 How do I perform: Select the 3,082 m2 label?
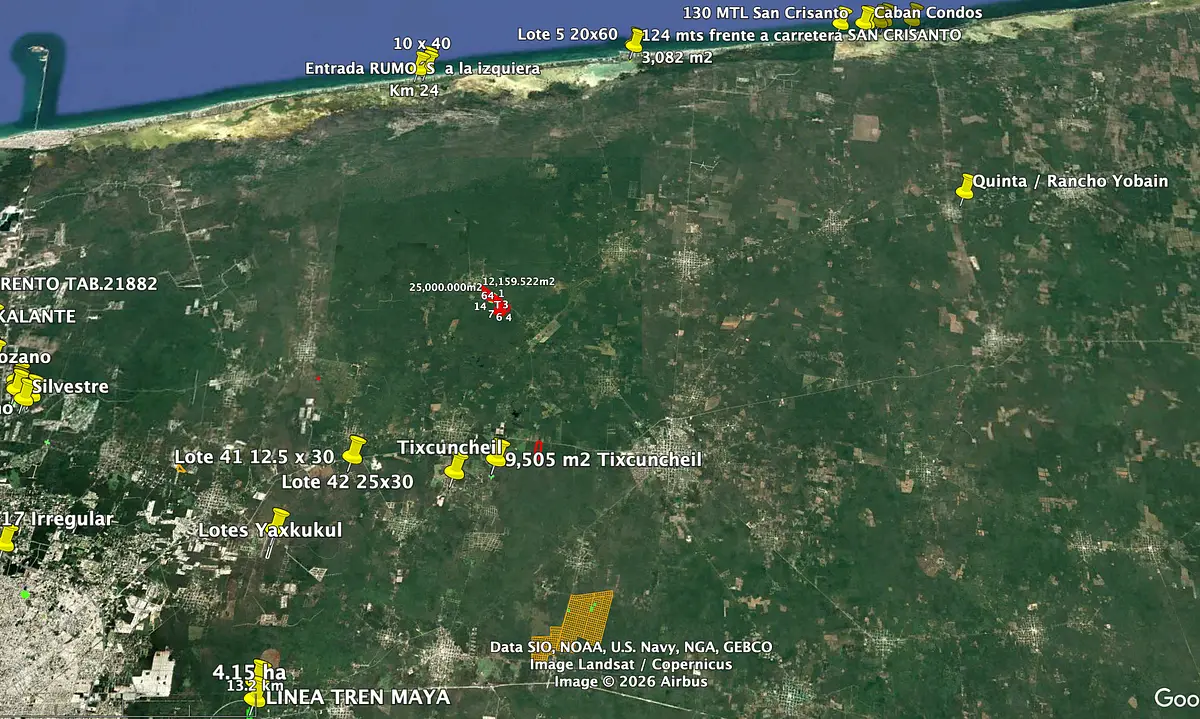point(677,58)
